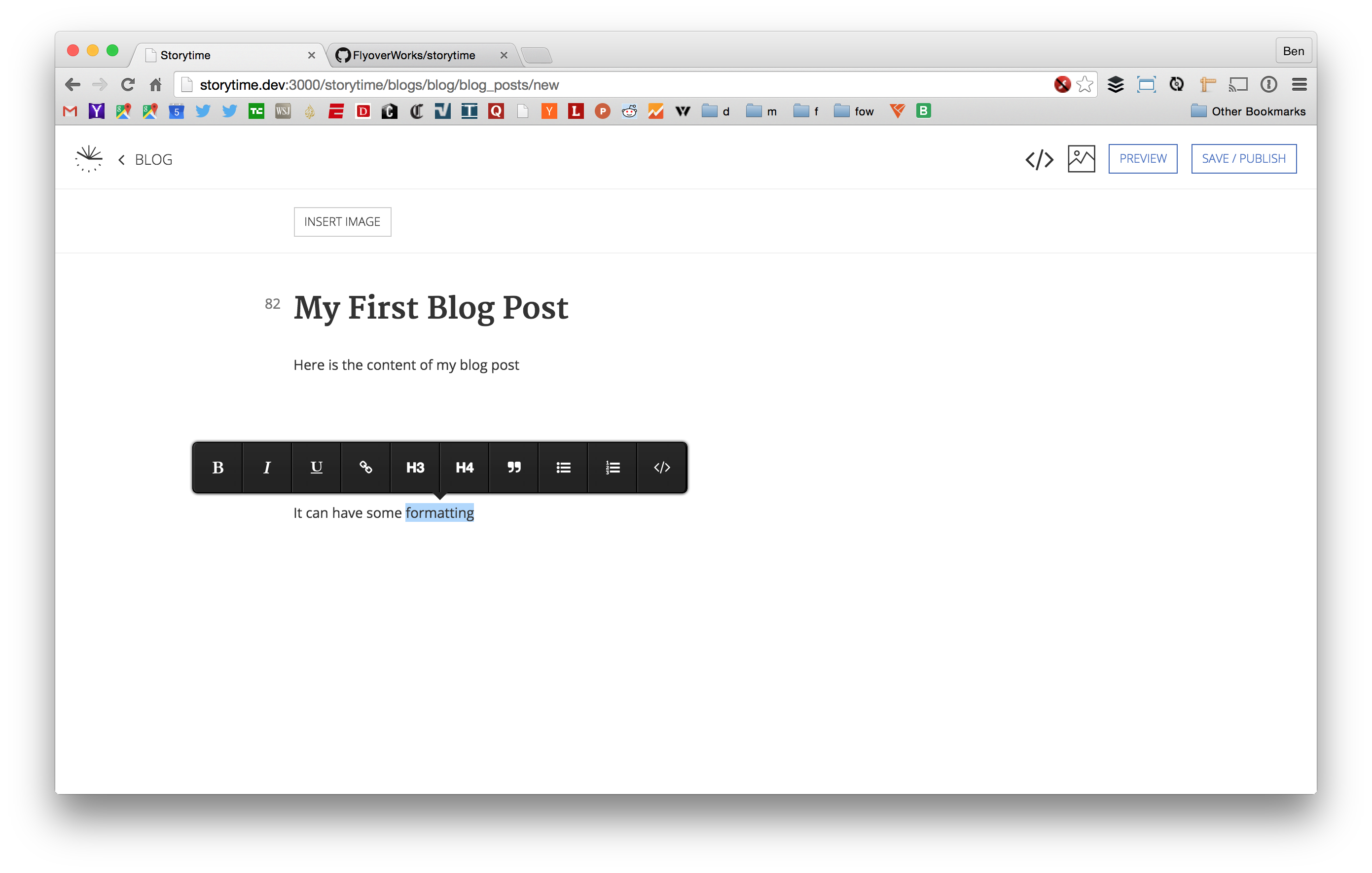This screenshot has width=1372, height=873.
Task: Open HTML source view from the header
Action: [1039, 159]
